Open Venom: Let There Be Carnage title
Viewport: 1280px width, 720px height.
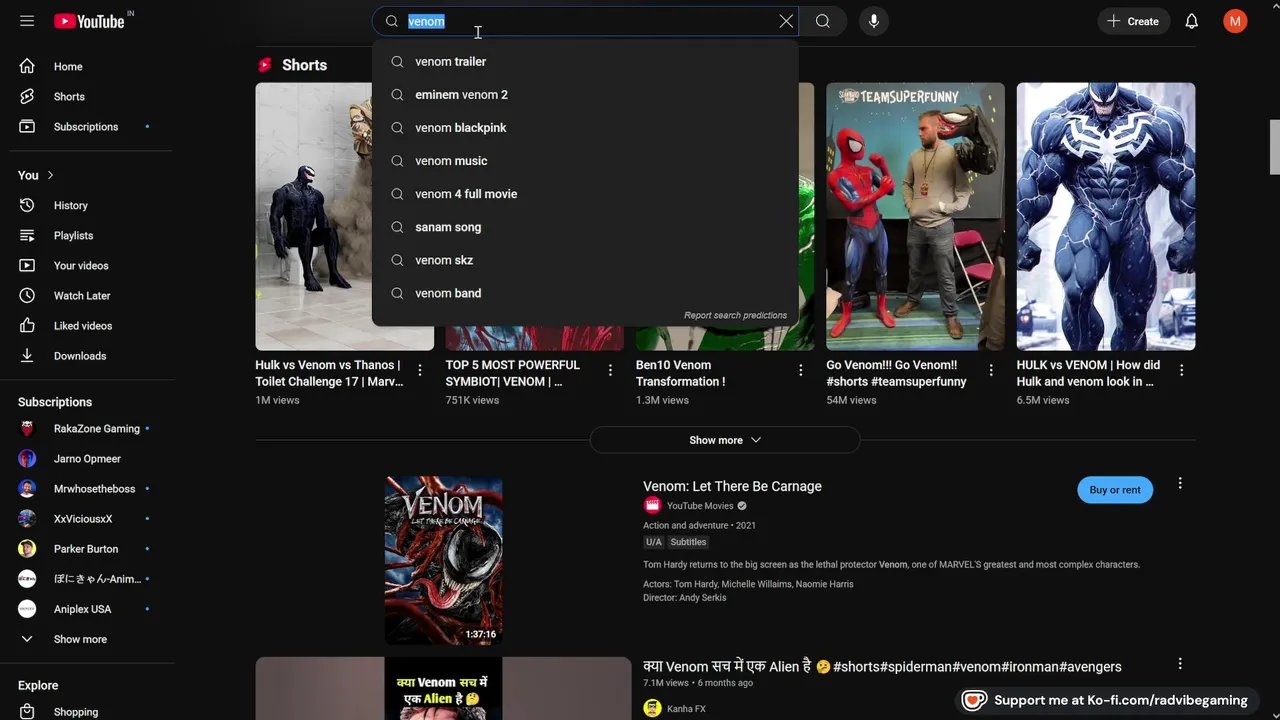click(732, 486)
